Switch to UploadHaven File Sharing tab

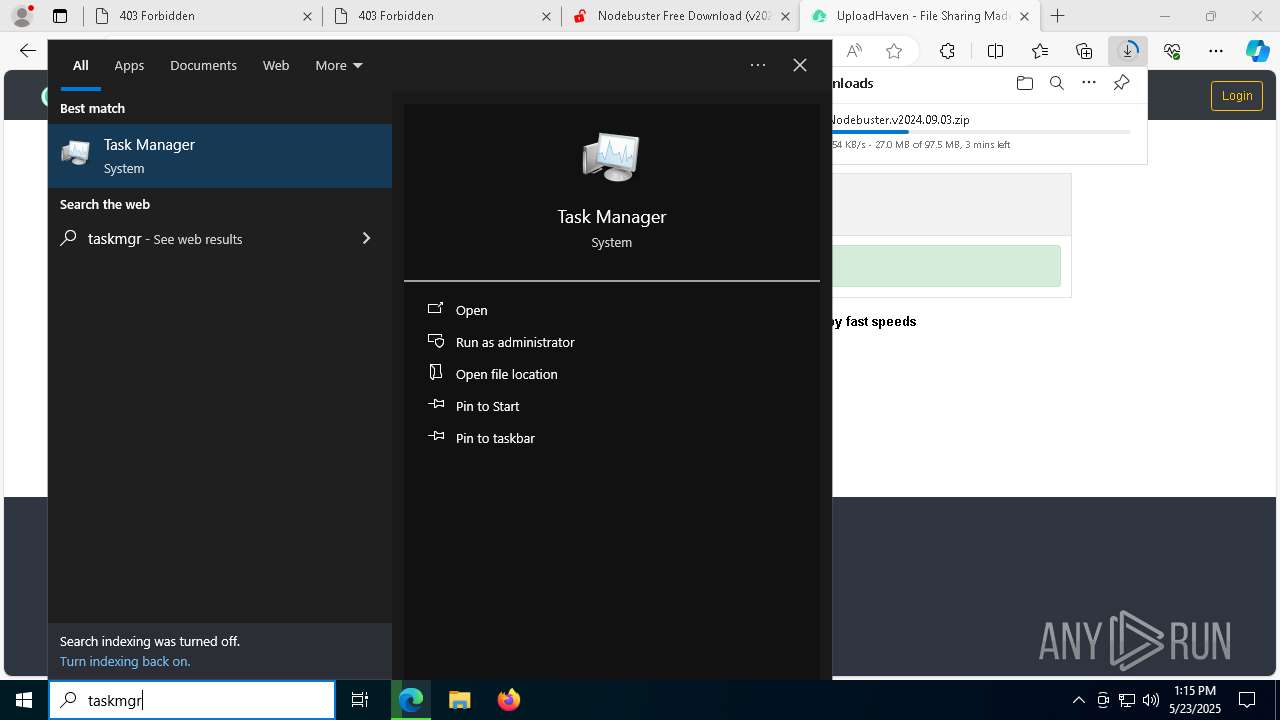tap(920, 16)
